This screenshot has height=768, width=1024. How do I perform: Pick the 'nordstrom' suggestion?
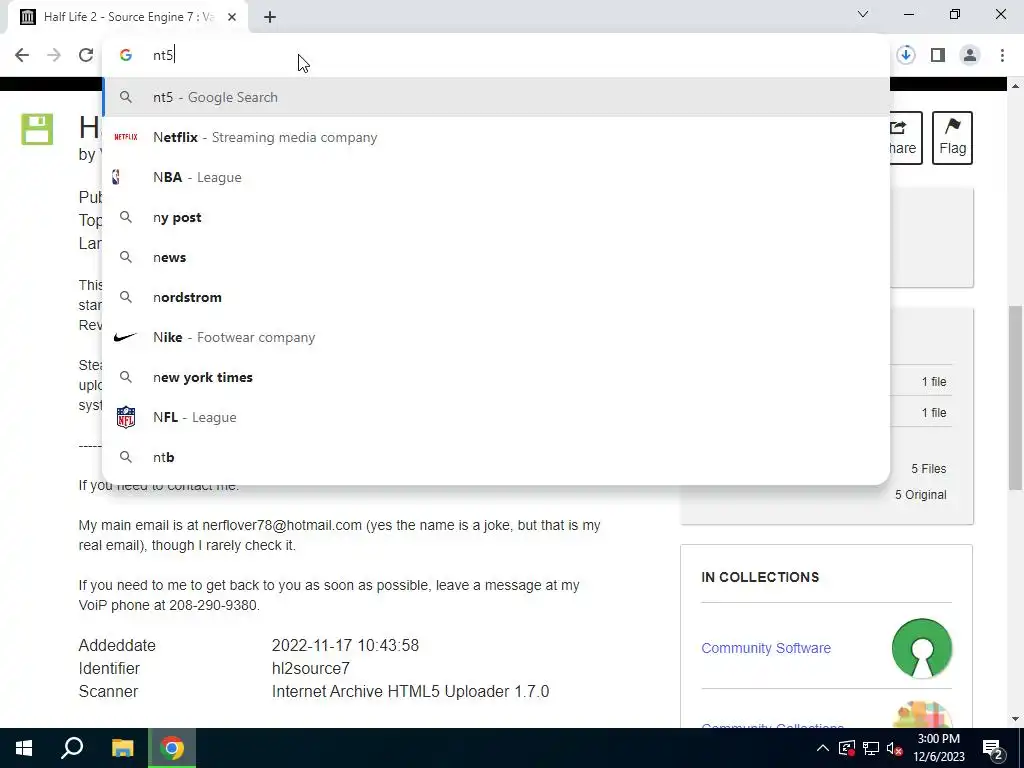point(496,297)
